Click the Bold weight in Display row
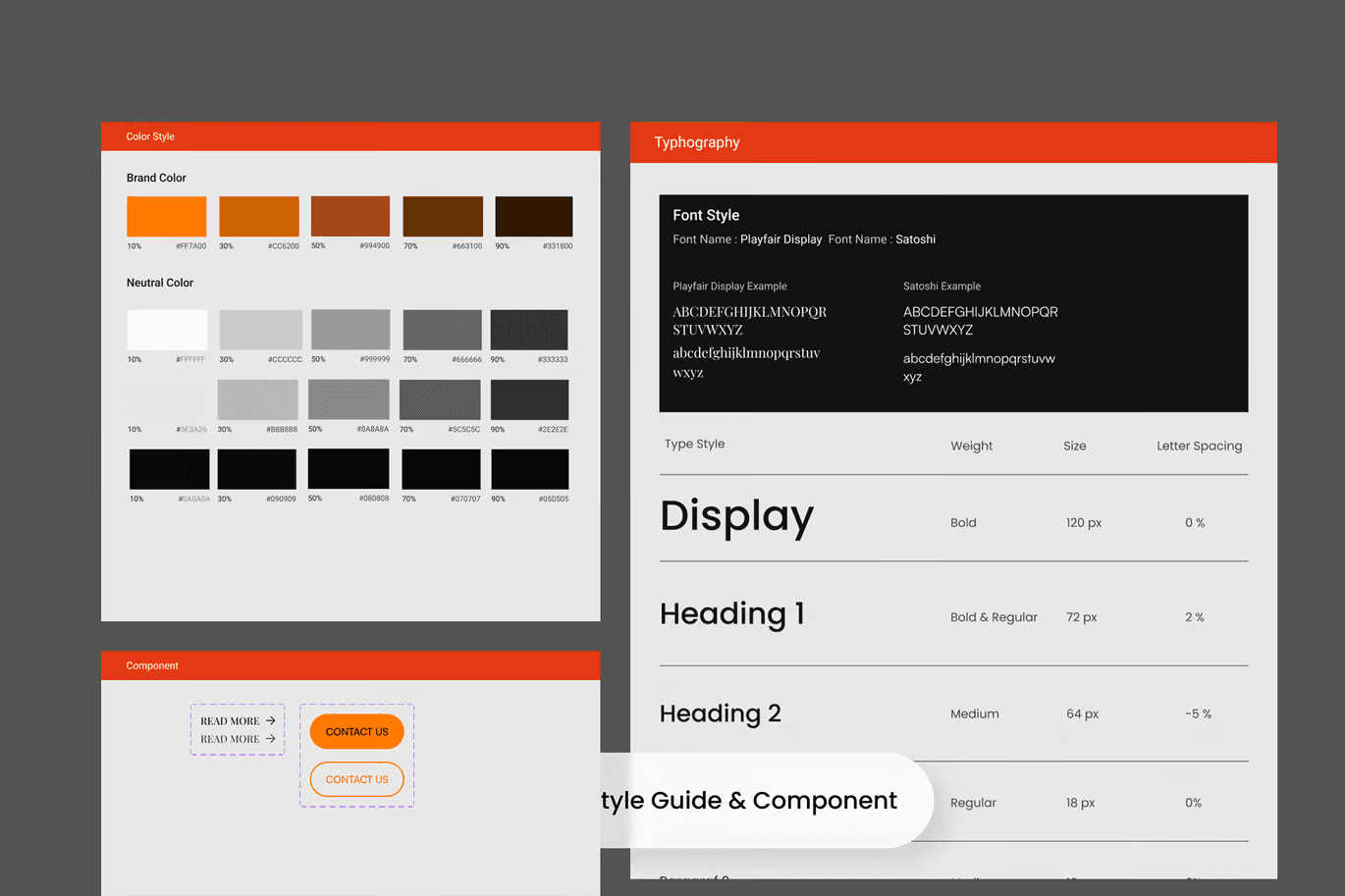 pos(963,523)
